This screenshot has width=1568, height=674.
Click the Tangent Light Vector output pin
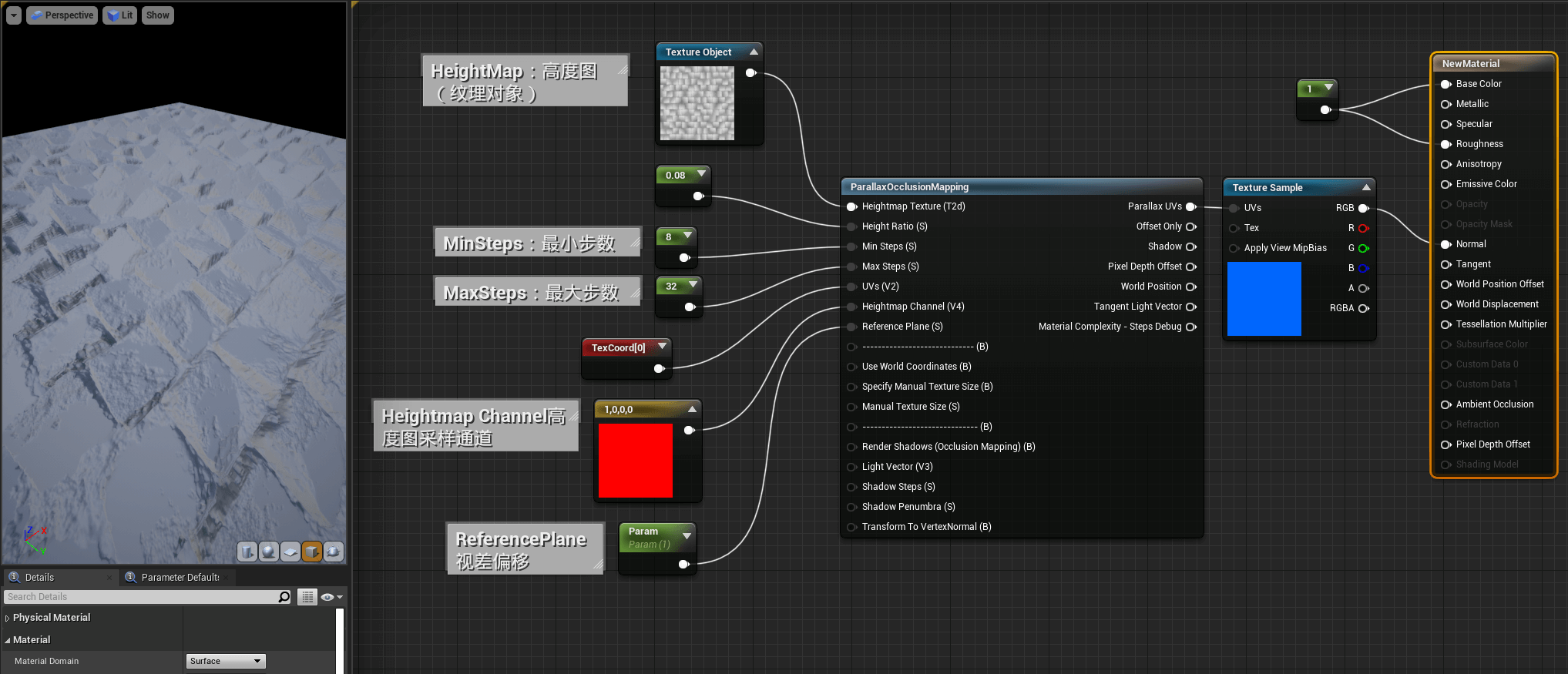pyautogui.click(x=1191, y=307)
